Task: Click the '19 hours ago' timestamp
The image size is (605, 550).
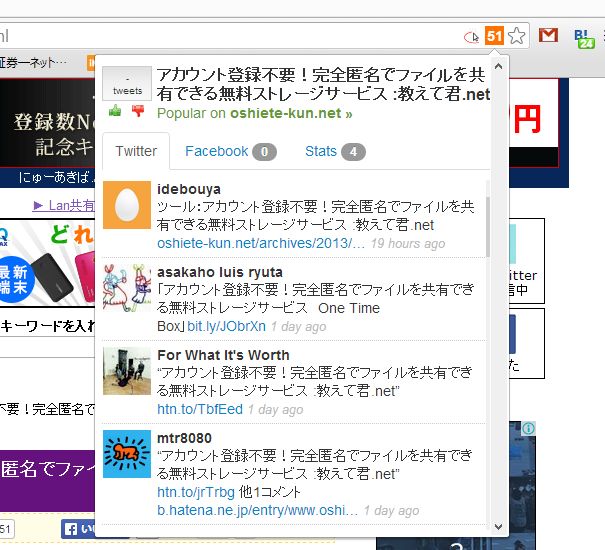Action: pyautogui.click(x=408, y=244)
